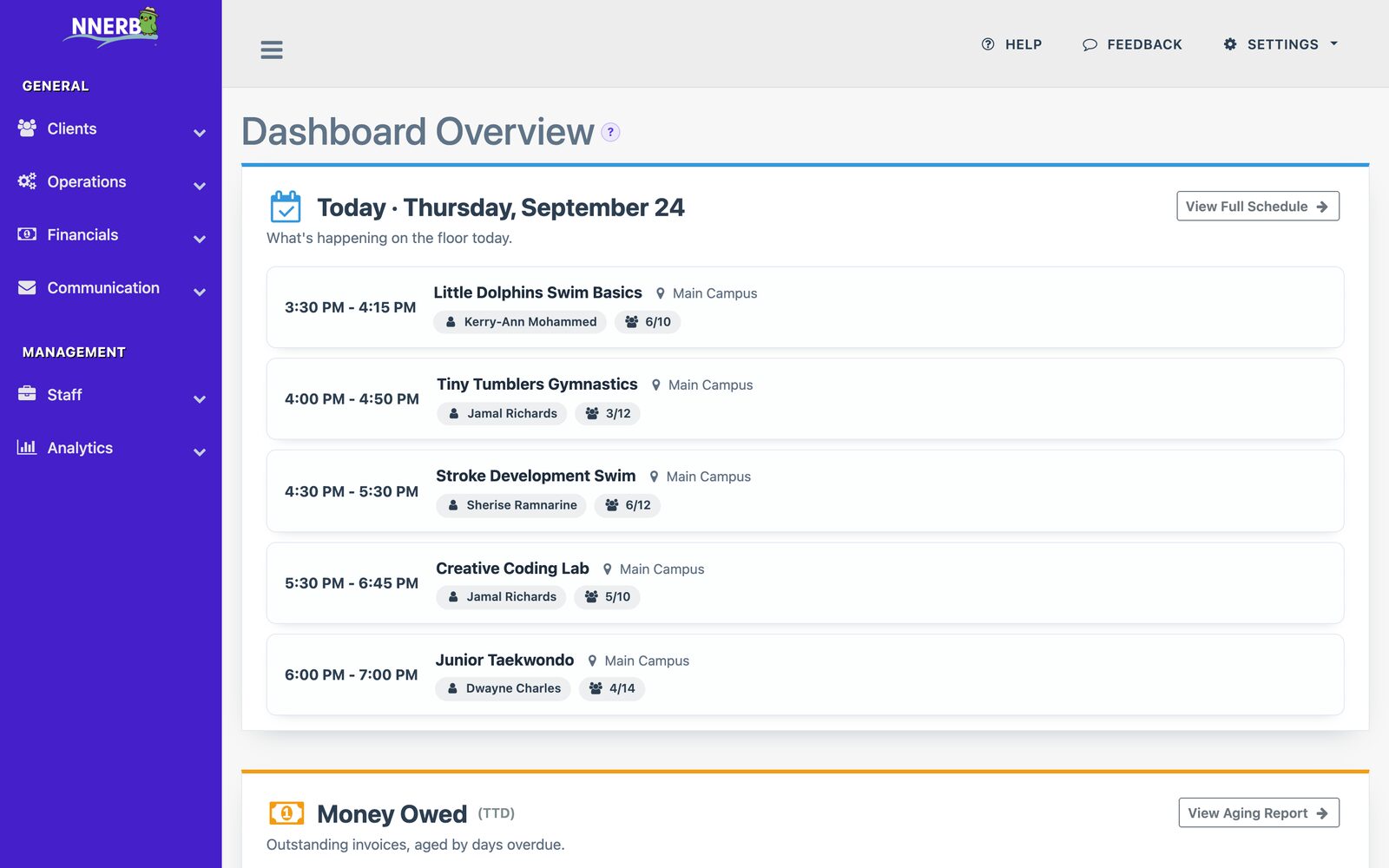
Task: Click the Communication envelope icon
Action: tap(27, 287)
